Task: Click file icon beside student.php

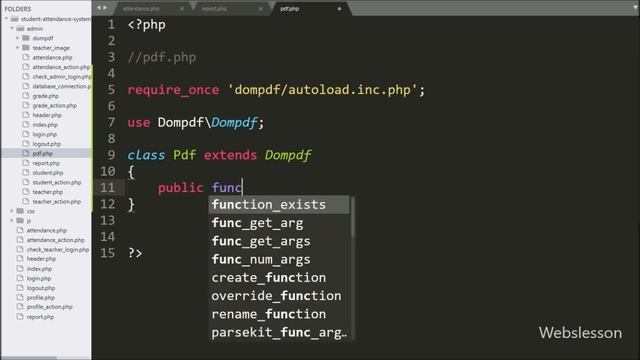Action: click(x=26, y=173)
